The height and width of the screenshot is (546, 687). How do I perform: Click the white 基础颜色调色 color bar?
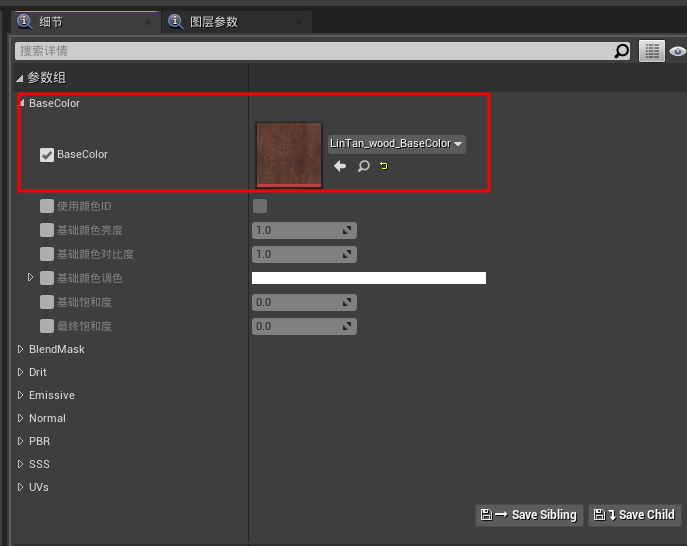click(368, 278)
